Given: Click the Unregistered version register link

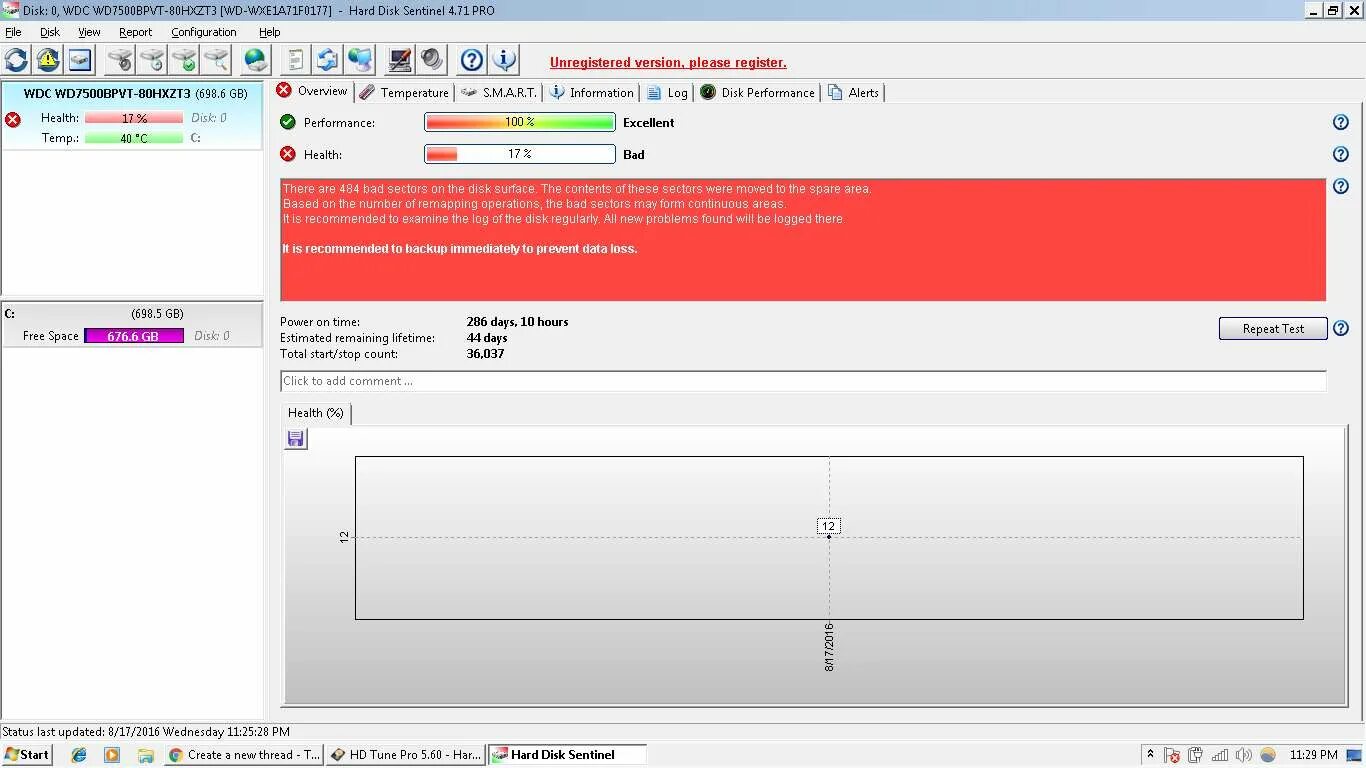Looking at the screenshot, I should pos(668,62).
